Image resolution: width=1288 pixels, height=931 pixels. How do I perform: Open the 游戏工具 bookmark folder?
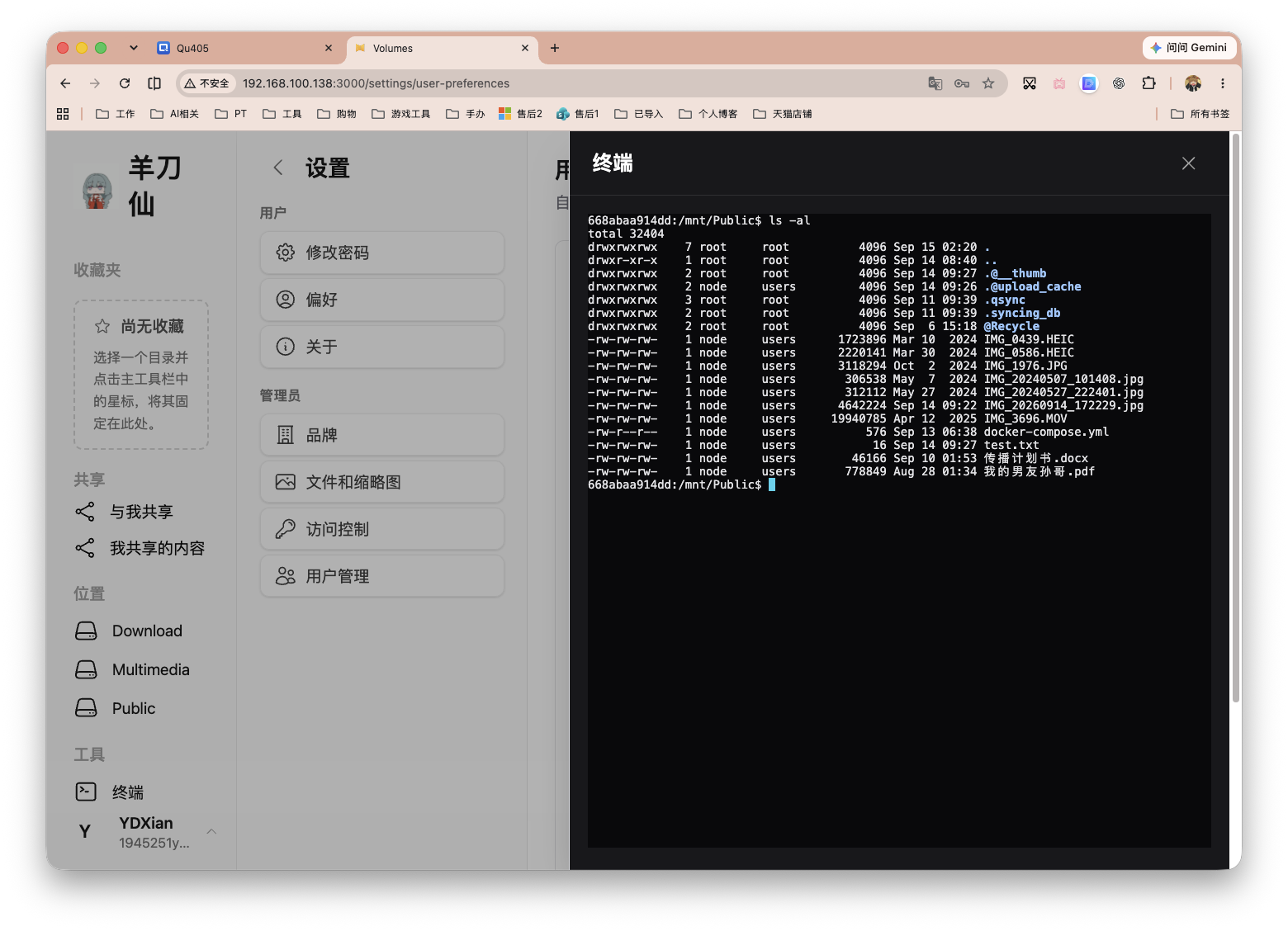point(401,114)
